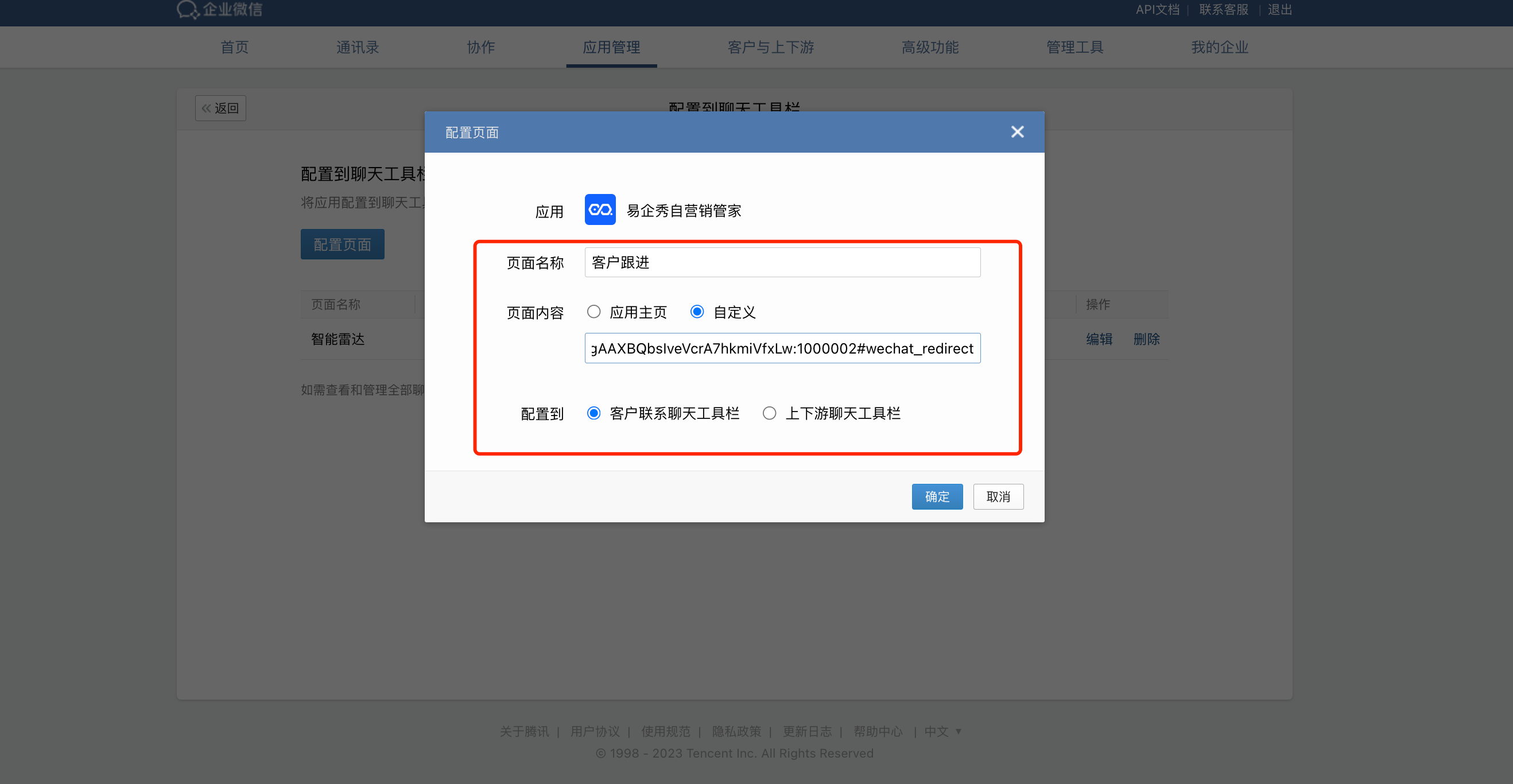Click the 企业微信 logo icon
1513x784 pixels.
coord(188,9)
